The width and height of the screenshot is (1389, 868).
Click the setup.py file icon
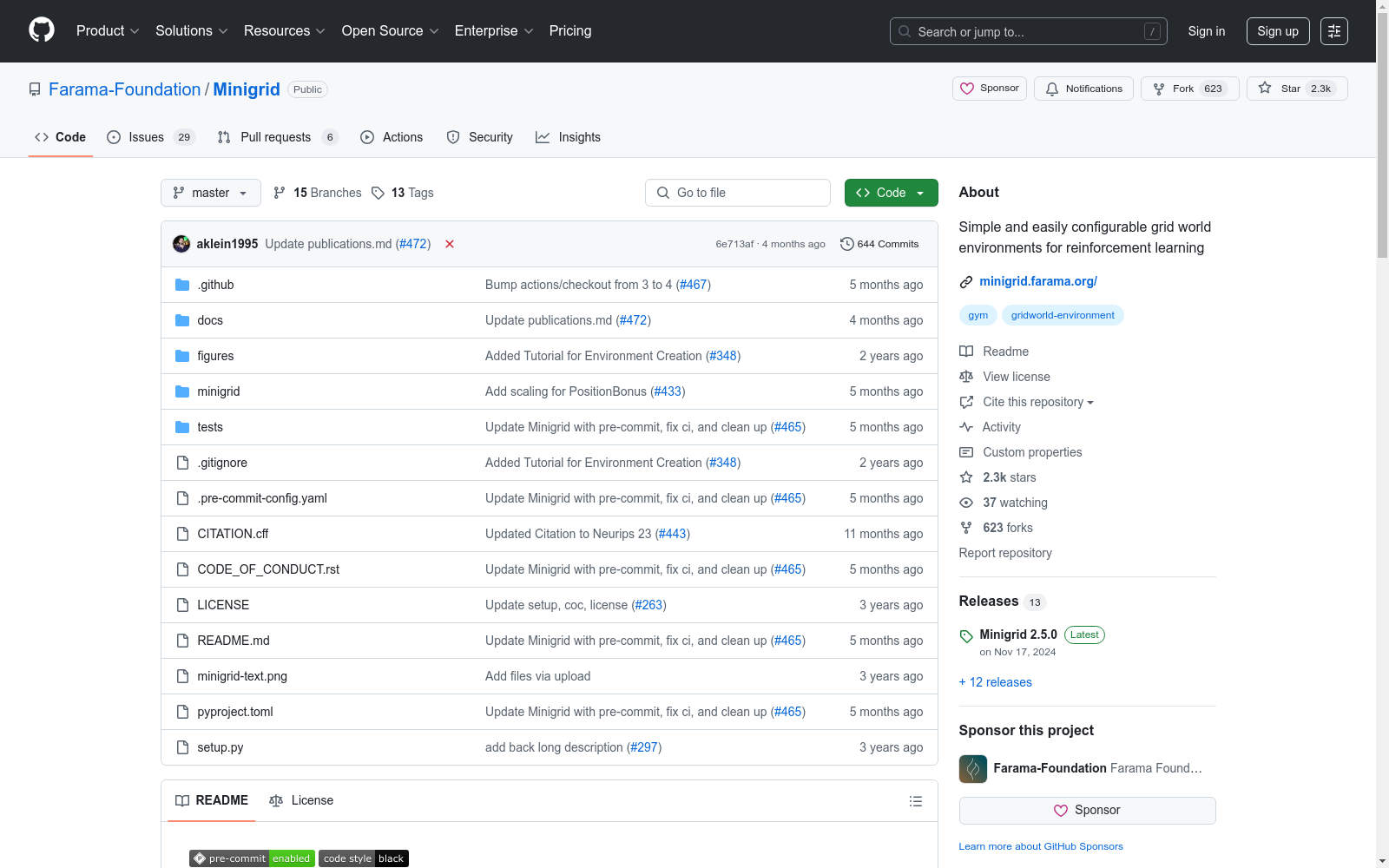coord(182,747)
